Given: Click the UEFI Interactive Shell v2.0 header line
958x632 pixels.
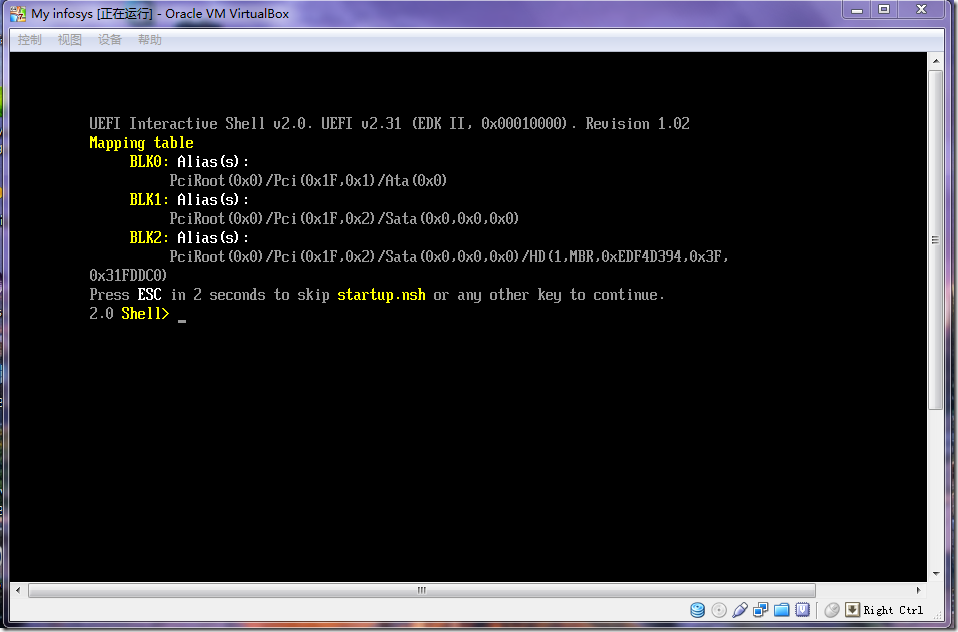Looking at the screenshot, I should click(389, 124).
